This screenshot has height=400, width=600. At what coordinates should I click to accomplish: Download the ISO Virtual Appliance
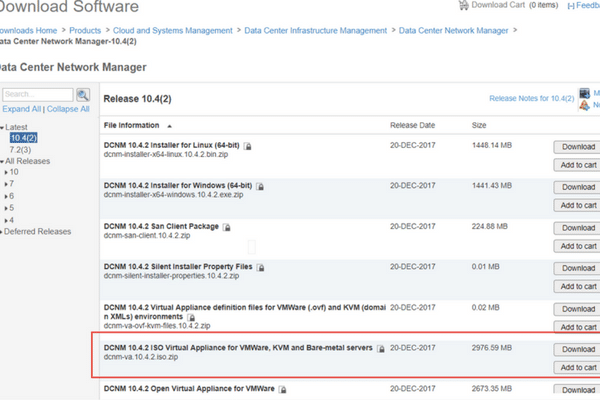(x=578, y=349)
